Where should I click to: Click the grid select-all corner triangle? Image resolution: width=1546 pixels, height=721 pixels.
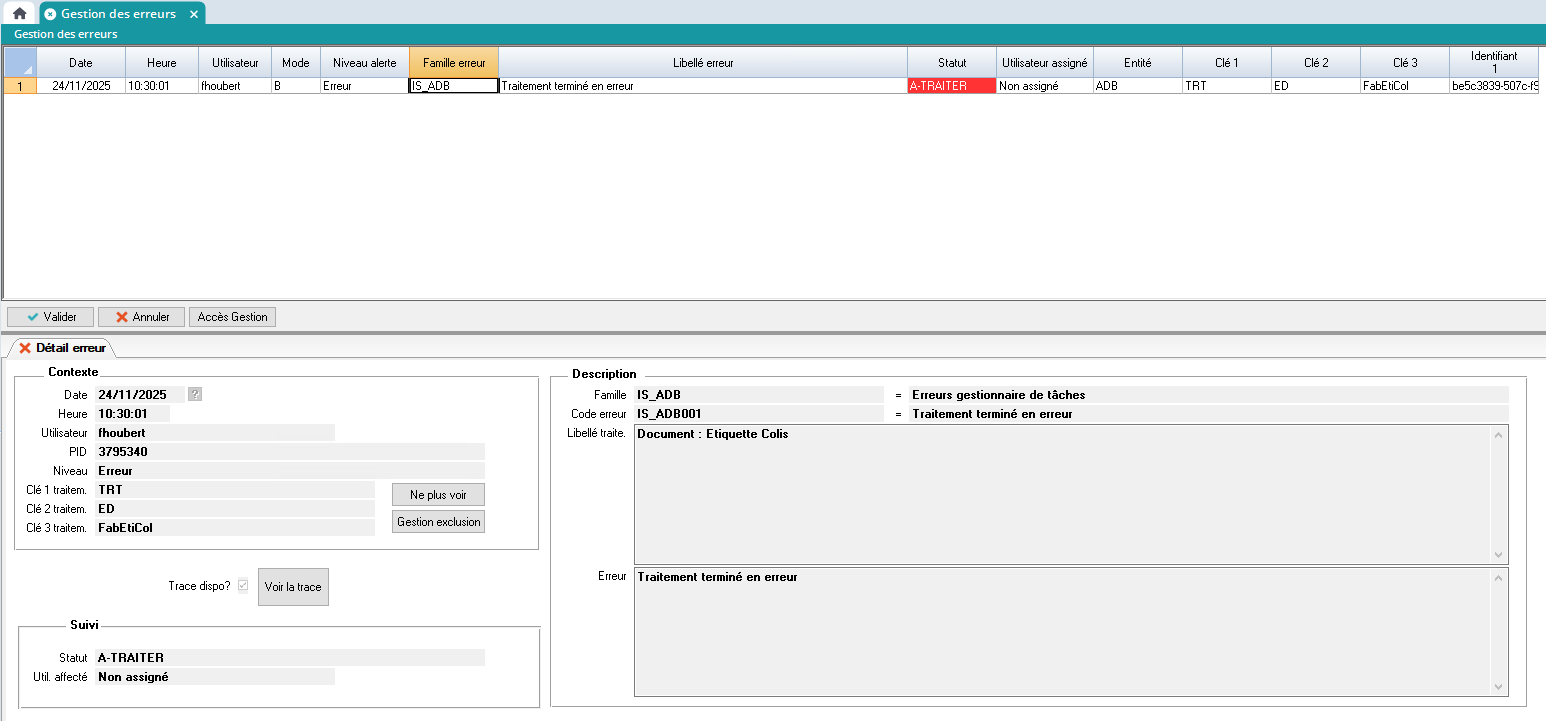coord(20,62)
